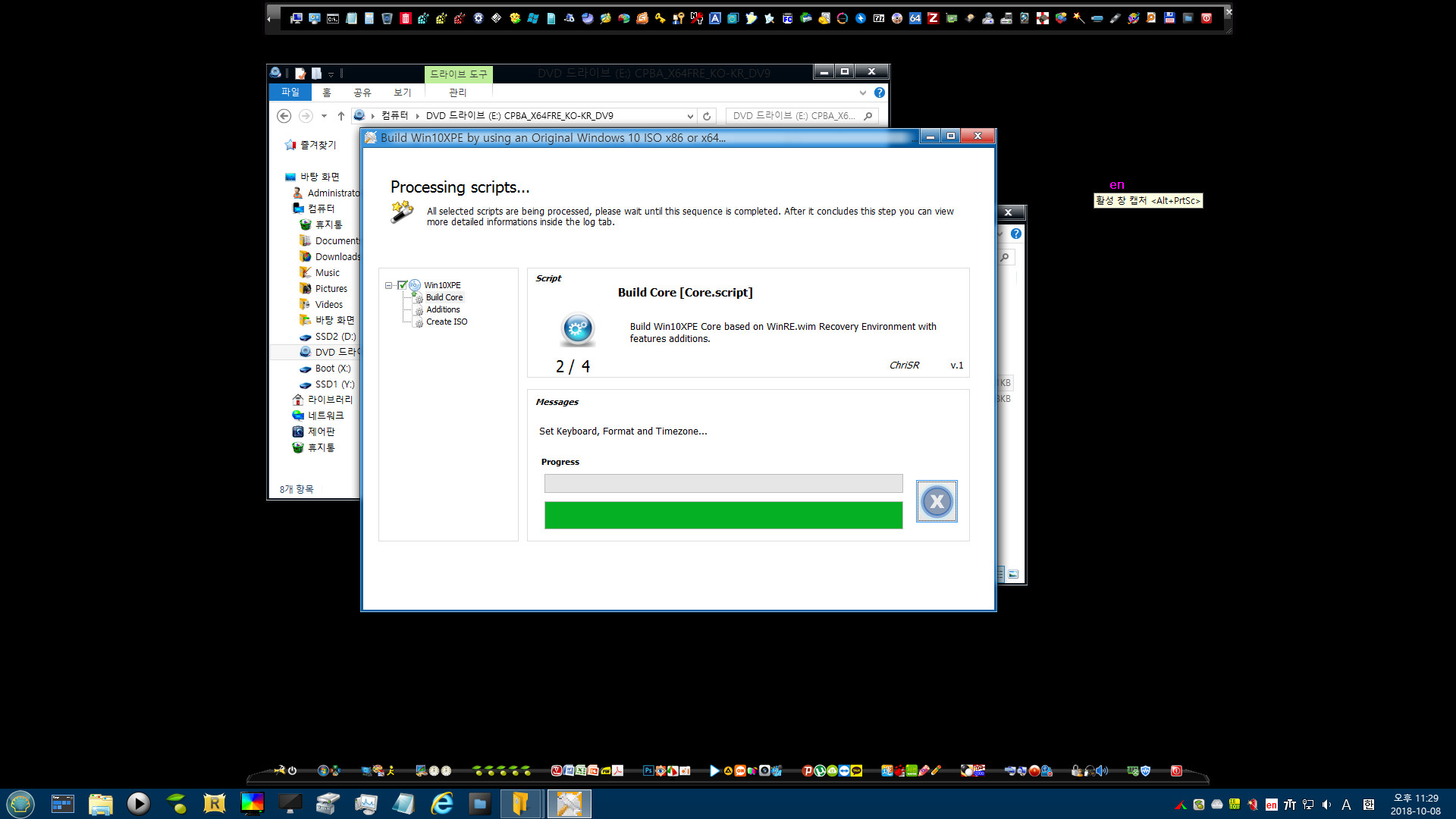Open Internet Explorer from the taskbar

(441, 803)
